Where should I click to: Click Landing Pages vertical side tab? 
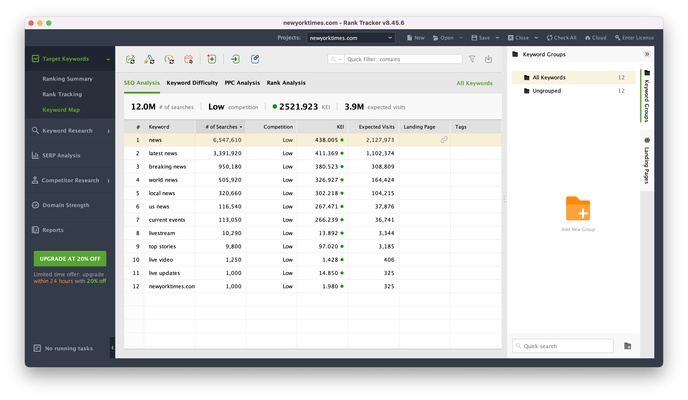[x=647, y=161]
